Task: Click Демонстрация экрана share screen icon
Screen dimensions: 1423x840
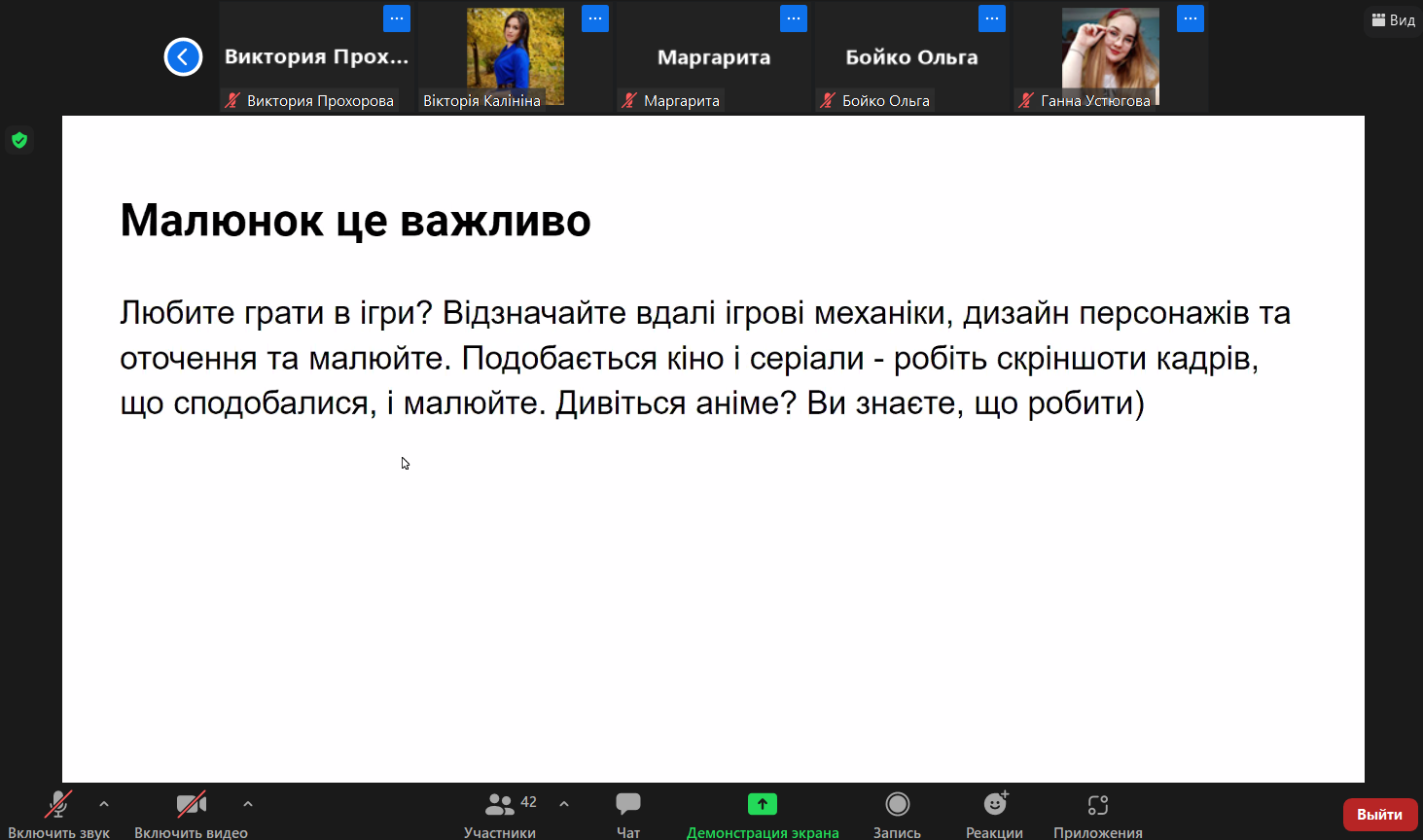Action: pyautogui.click(x=763, y=804)
